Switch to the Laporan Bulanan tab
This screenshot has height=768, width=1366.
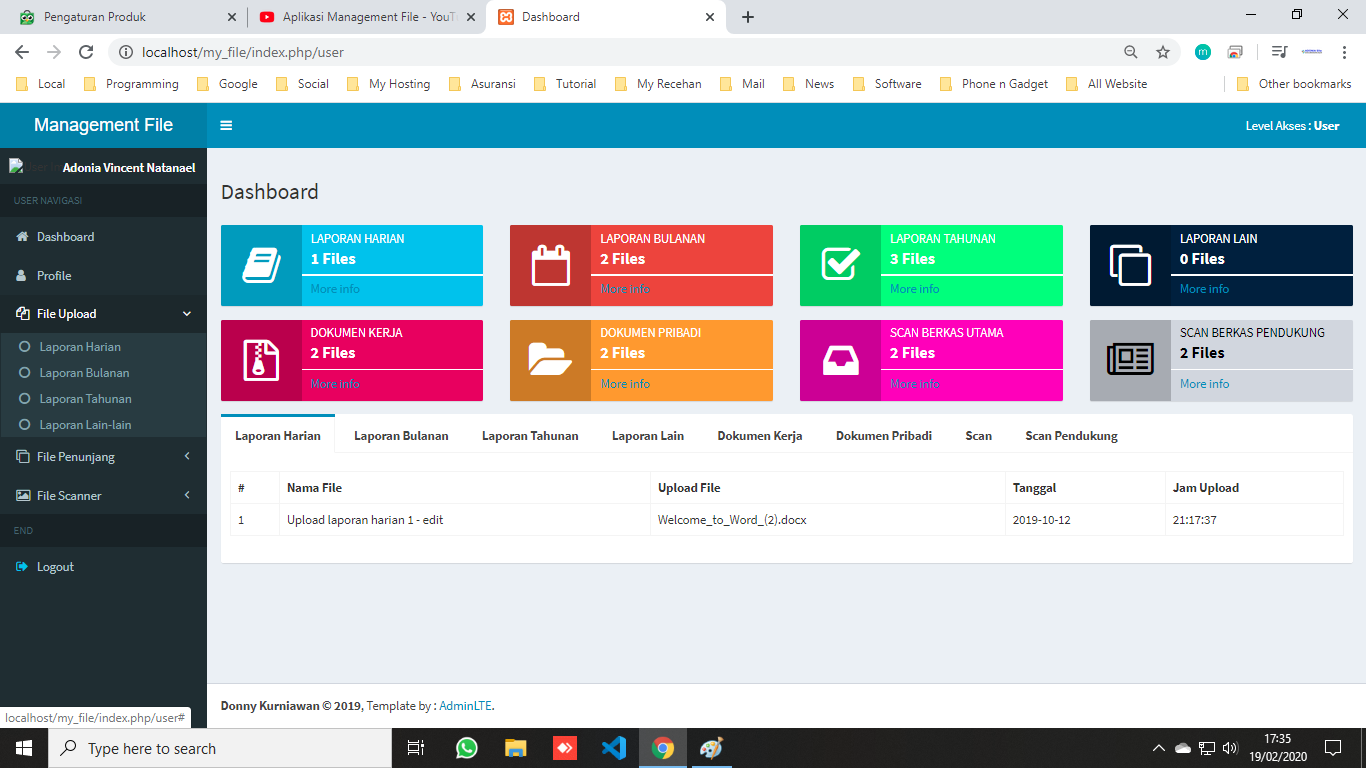pyautogui.click(x=401, y=436)
